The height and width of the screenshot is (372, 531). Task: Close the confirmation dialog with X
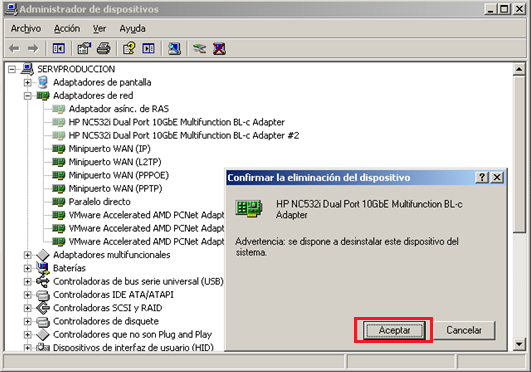(x=497, y=177)
